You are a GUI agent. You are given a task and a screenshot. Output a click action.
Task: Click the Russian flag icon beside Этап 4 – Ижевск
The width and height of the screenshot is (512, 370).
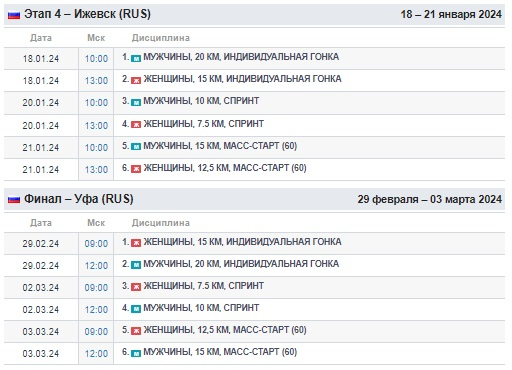(x=14, y=15)
